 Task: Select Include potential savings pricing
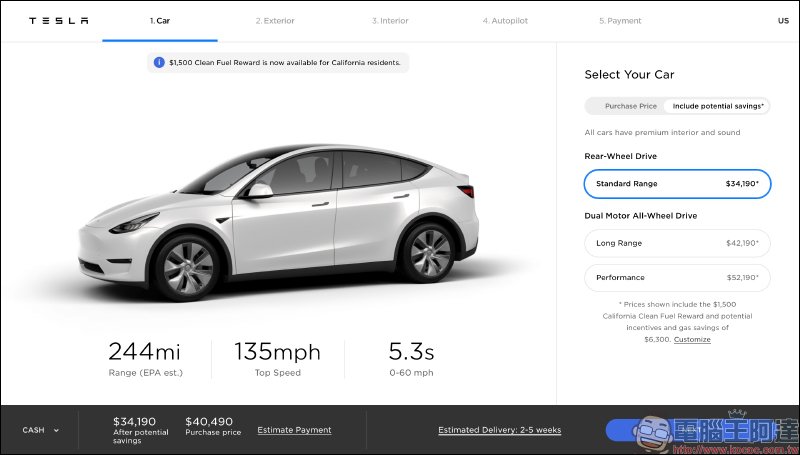(718, 106)
